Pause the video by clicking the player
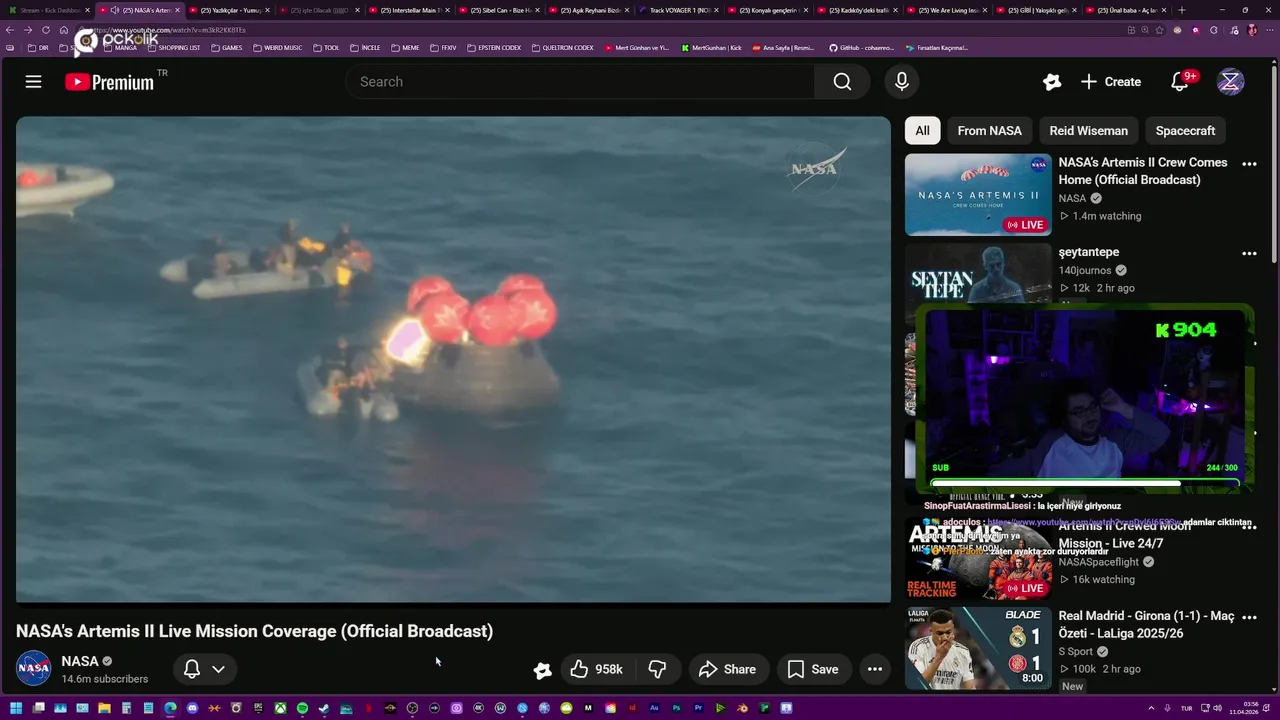The height and width of the screenshot is (720, 1280). click(x=453, y=360)
